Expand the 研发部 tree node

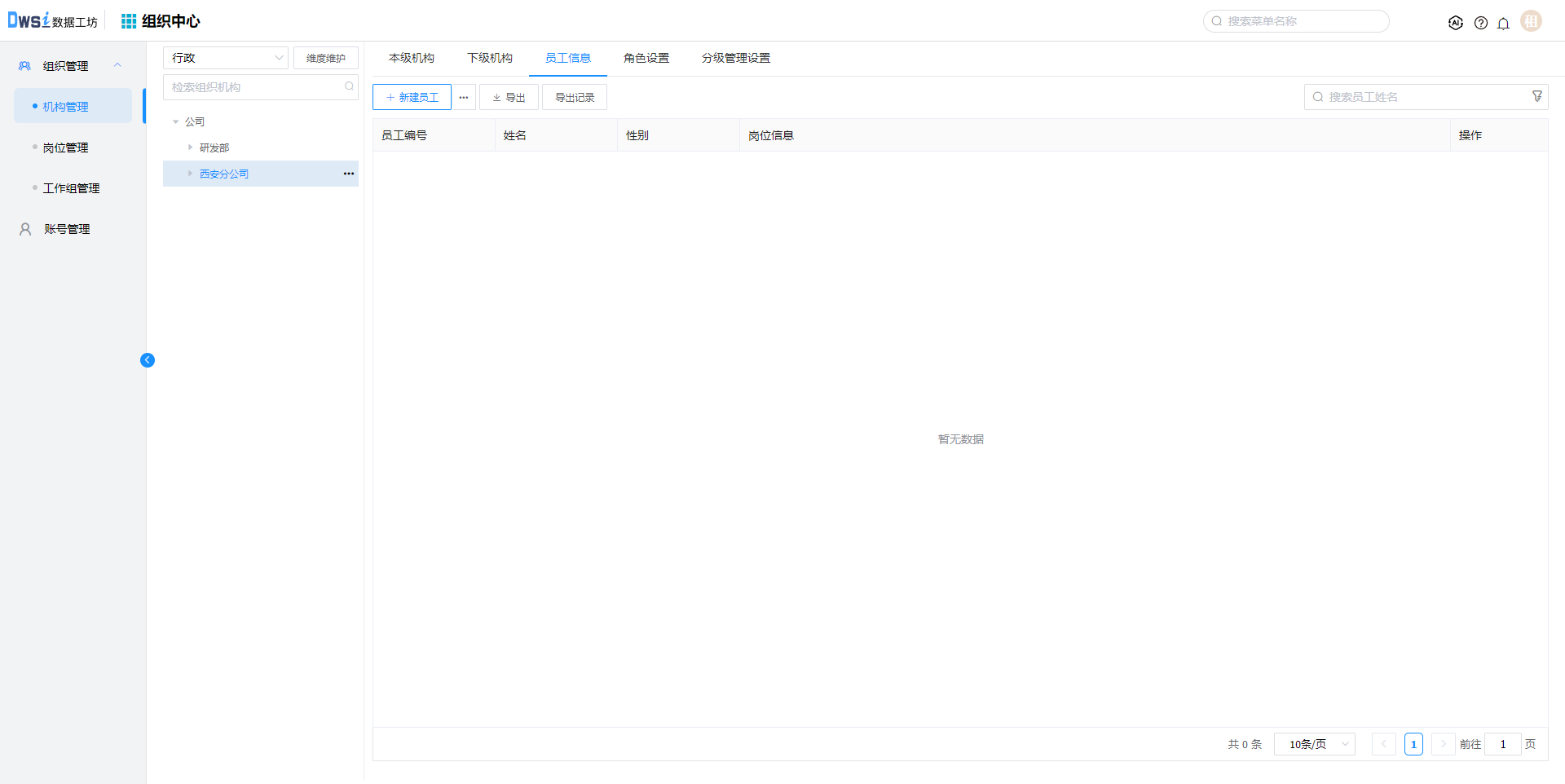190,148
